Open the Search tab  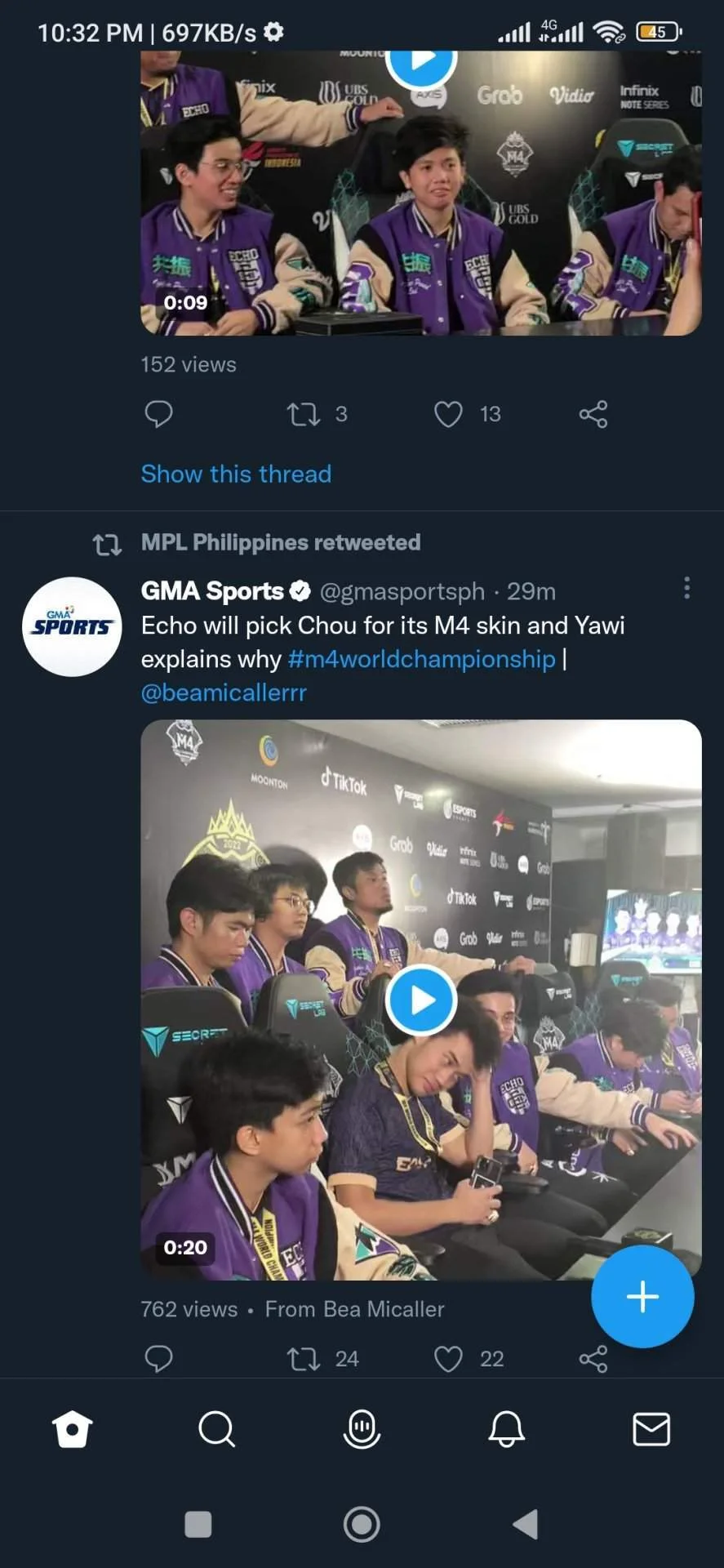217,1429
